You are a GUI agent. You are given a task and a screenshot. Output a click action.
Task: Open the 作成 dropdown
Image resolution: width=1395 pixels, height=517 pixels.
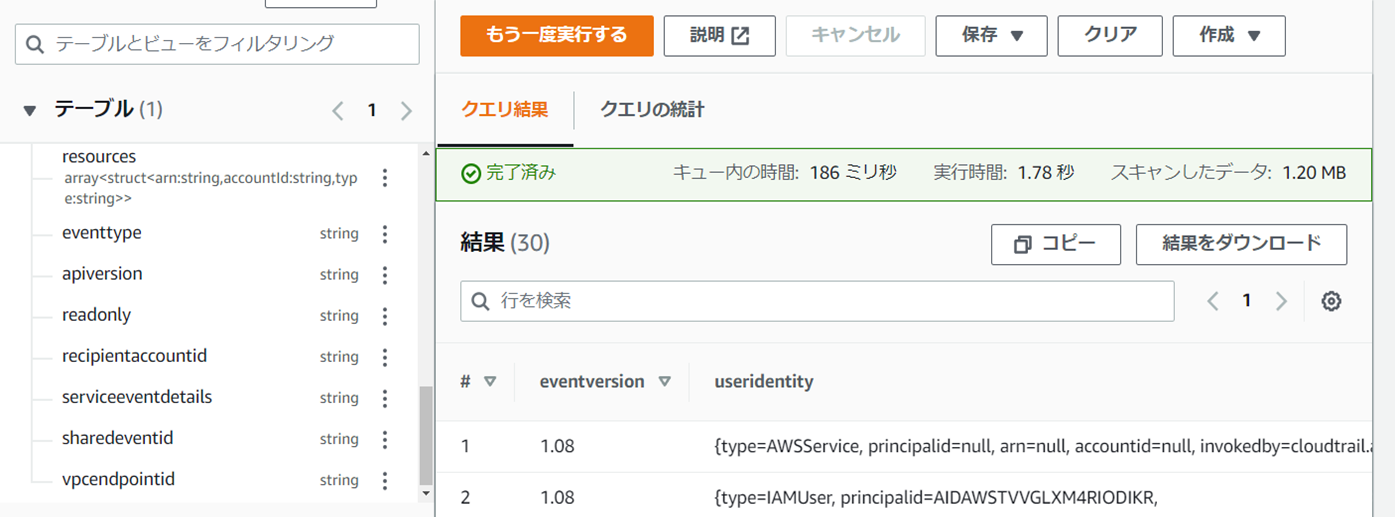click(x=1228, y=36)
